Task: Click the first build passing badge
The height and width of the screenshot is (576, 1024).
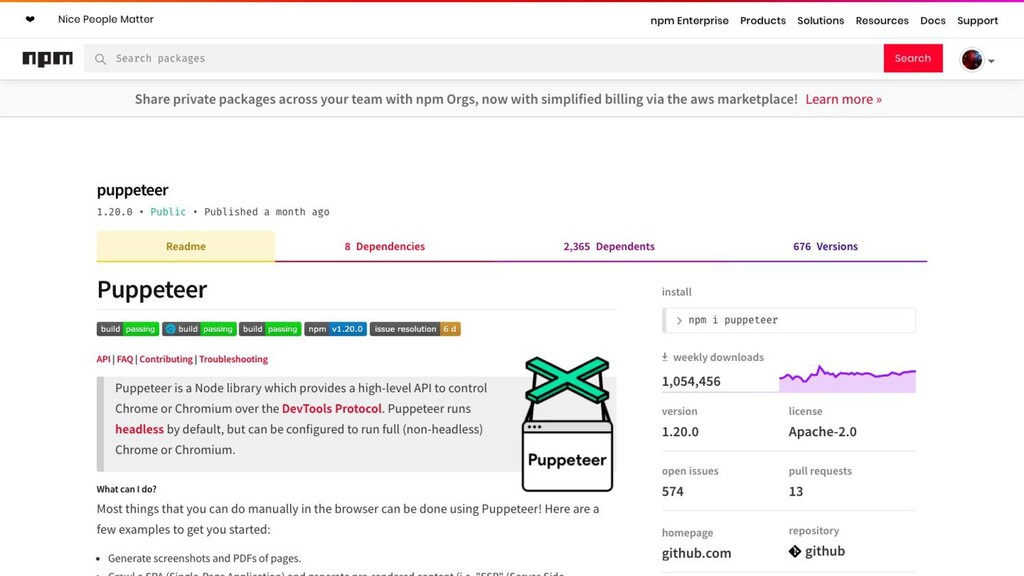Action: coord(128,328)
